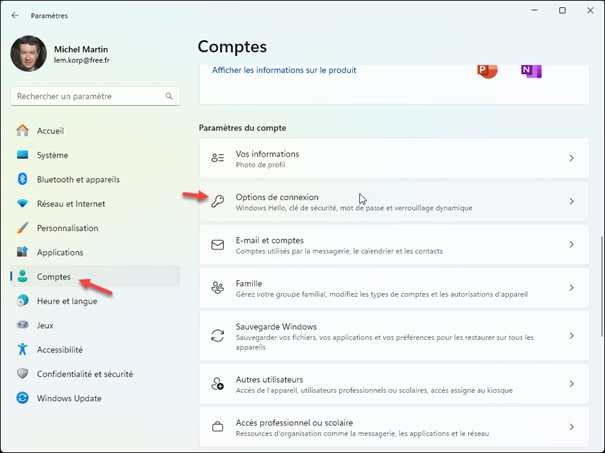Expand the Accès professionnel ou scolaire chevron

[x=571, y=427]
